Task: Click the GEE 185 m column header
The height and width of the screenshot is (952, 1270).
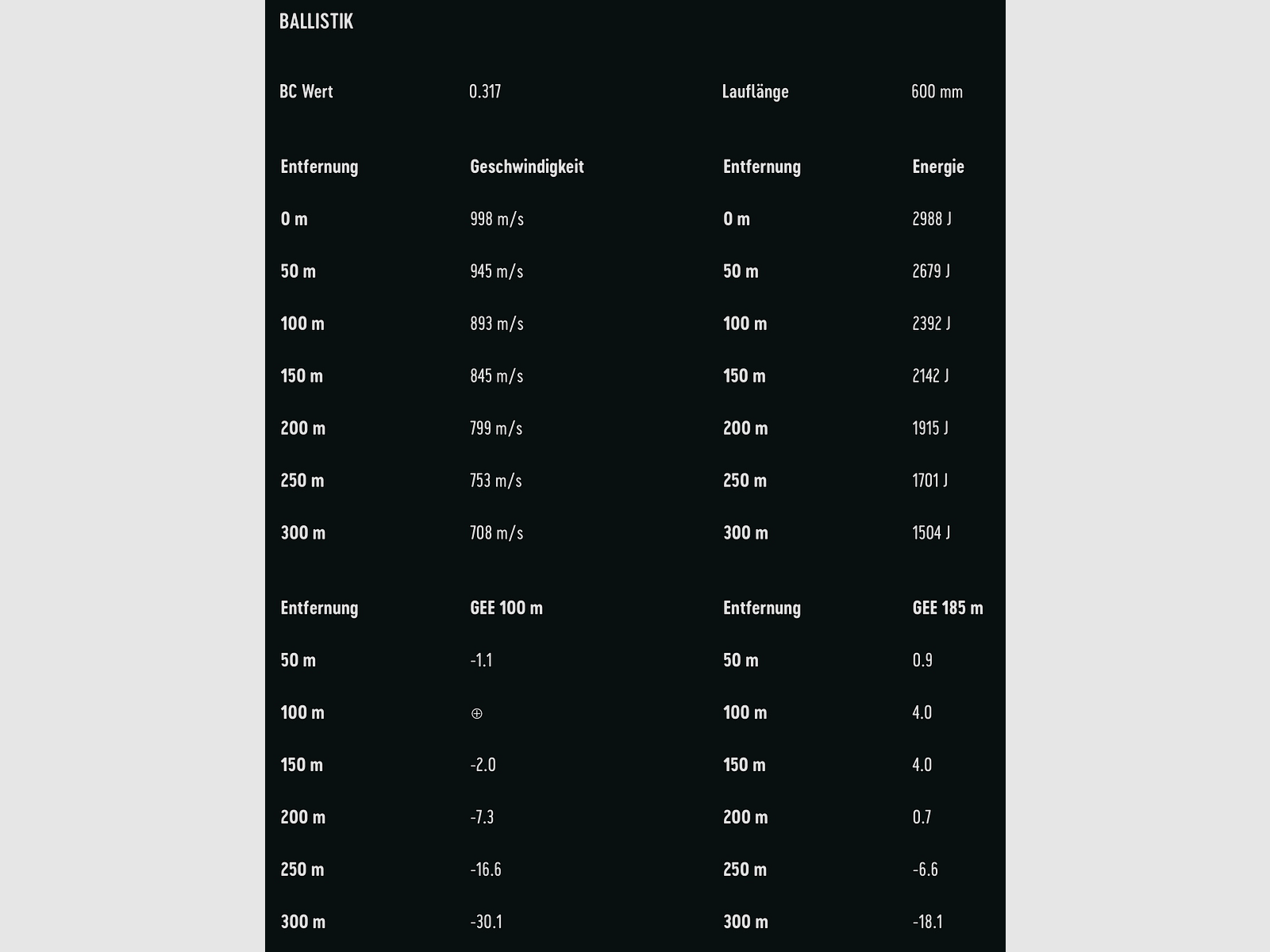Action: 947,608
